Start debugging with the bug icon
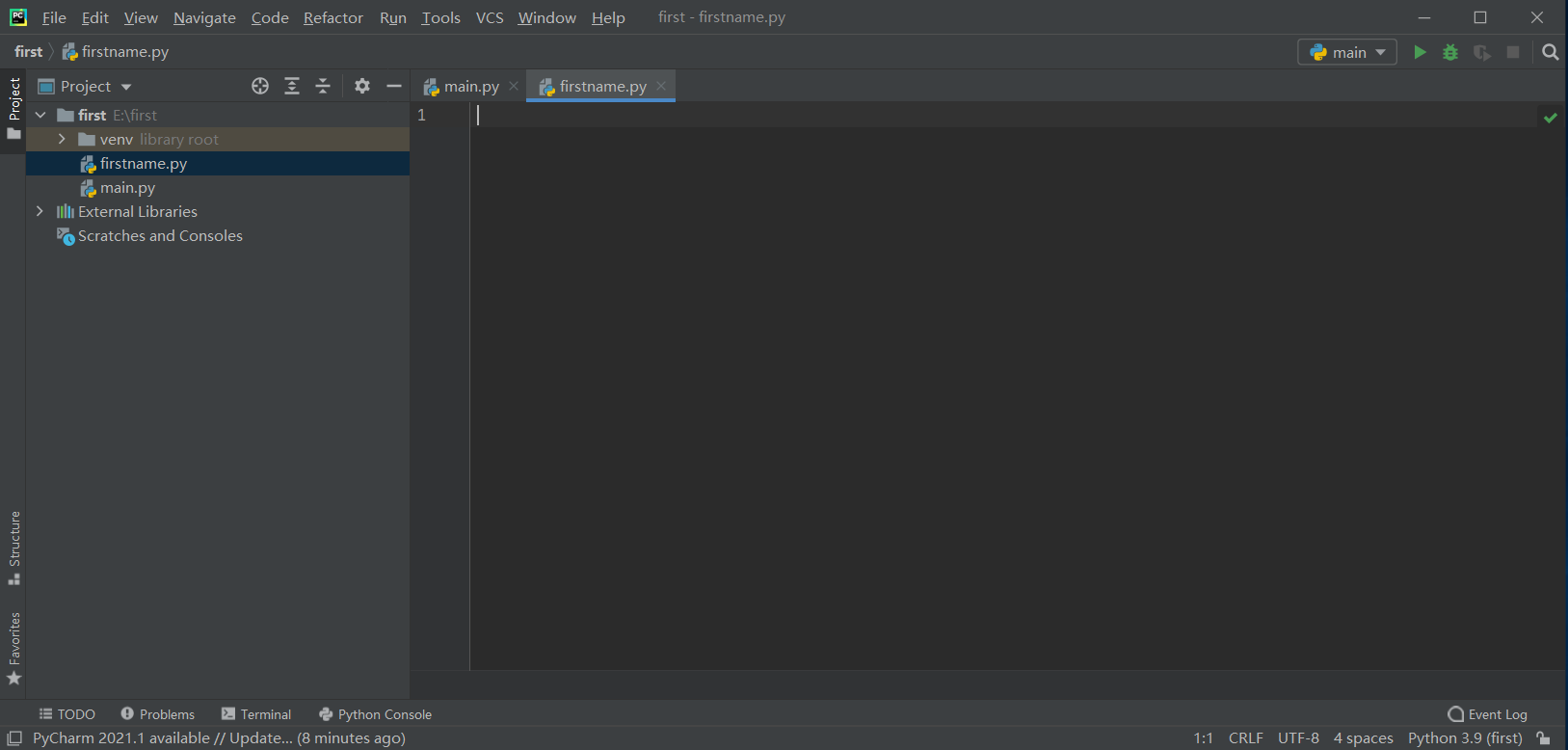The image size is (1568, 750). [1450, 52]
